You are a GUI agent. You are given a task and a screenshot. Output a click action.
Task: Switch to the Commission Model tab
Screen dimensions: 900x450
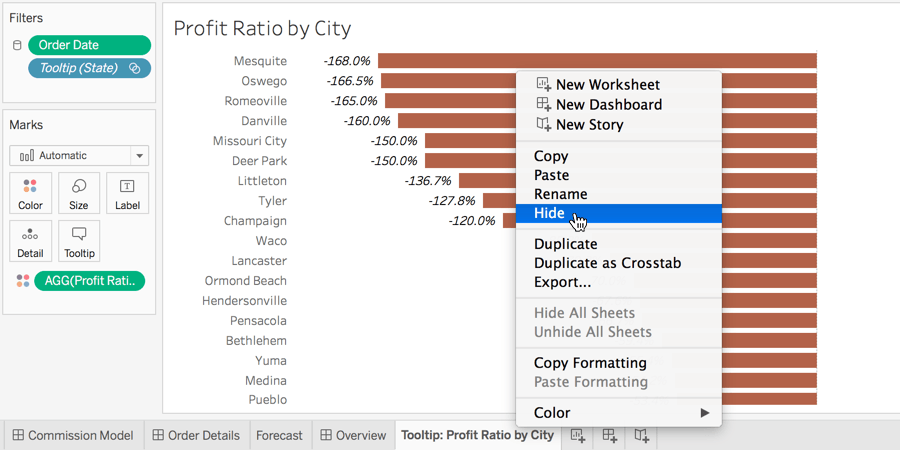(72, 436)
